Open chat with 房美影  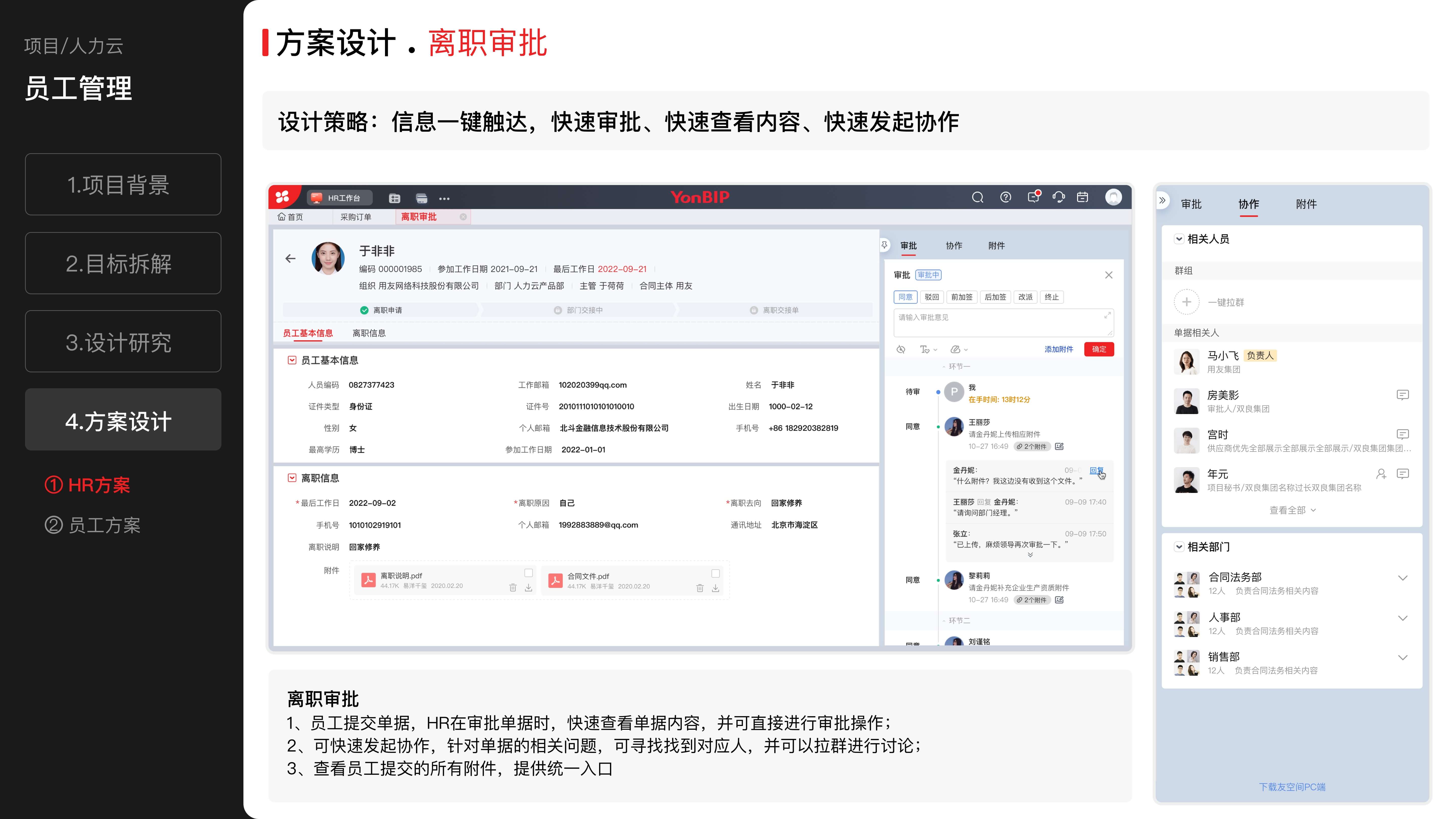[x=1402, y=395]
